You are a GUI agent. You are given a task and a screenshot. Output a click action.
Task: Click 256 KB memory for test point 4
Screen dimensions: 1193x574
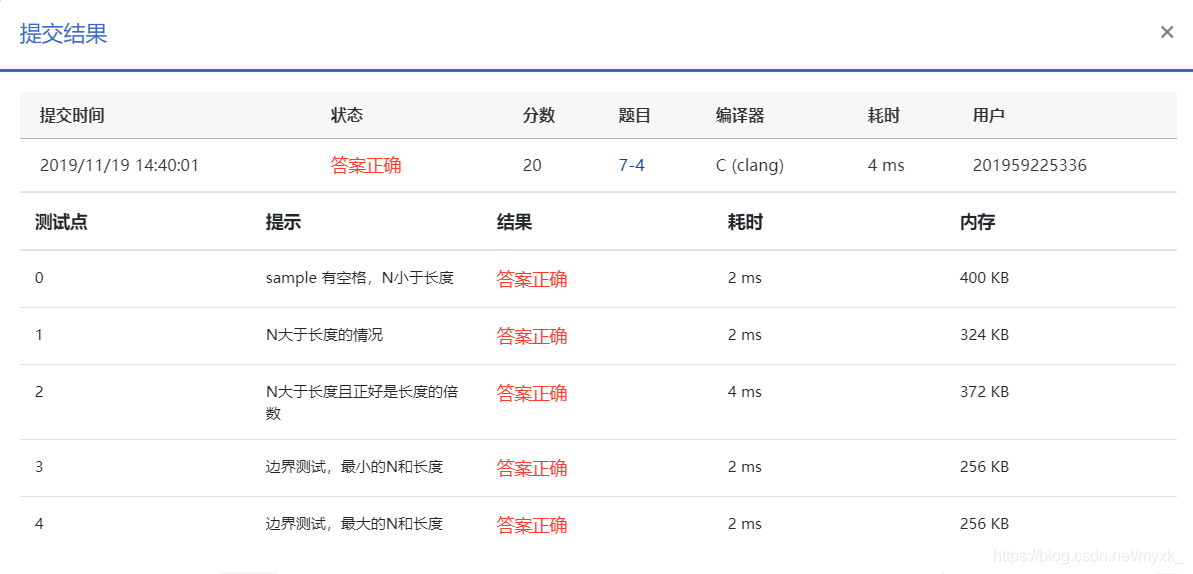pyautogui.click(x=985, y=525)
